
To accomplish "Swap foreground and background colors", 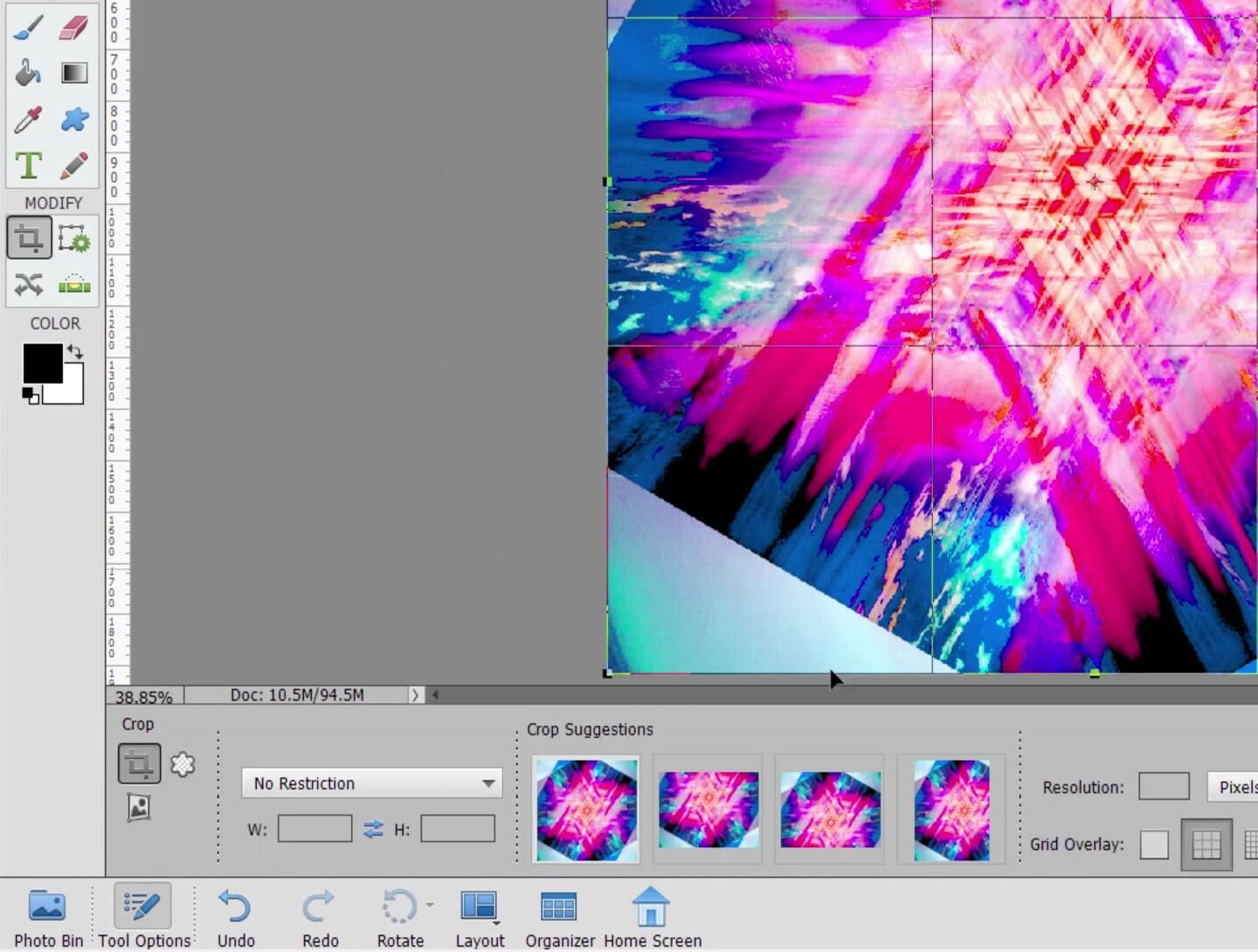I will [x=75, y=351].
